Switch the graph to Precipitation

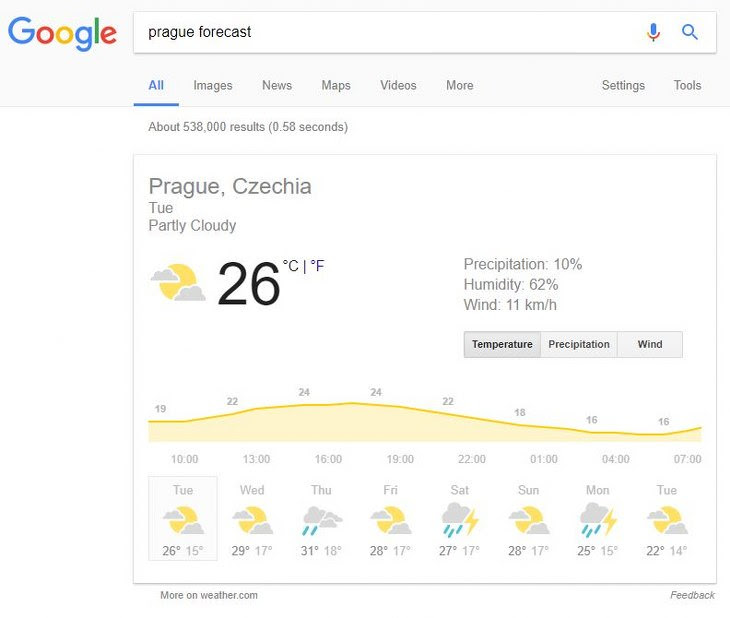pyautogui.click(x=579, y=344)
